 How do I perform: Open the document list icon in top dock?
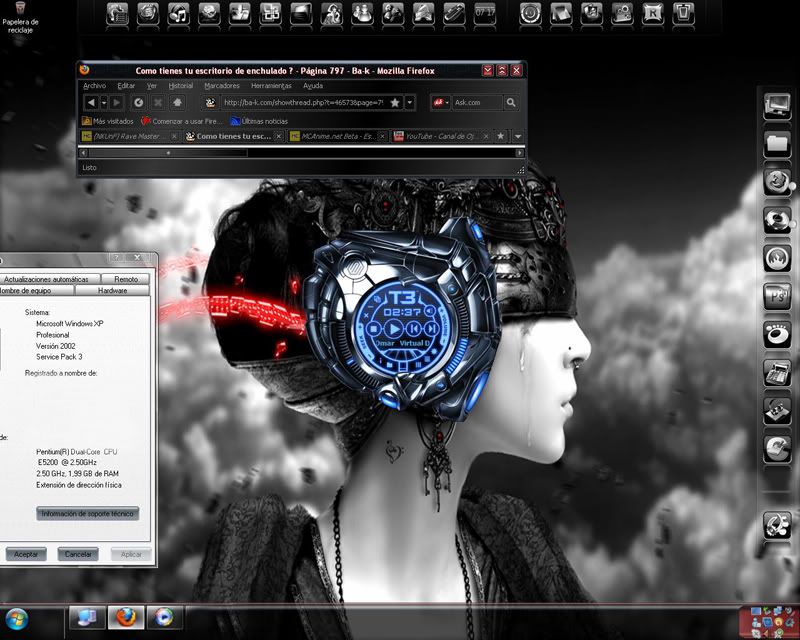point(117,14)
